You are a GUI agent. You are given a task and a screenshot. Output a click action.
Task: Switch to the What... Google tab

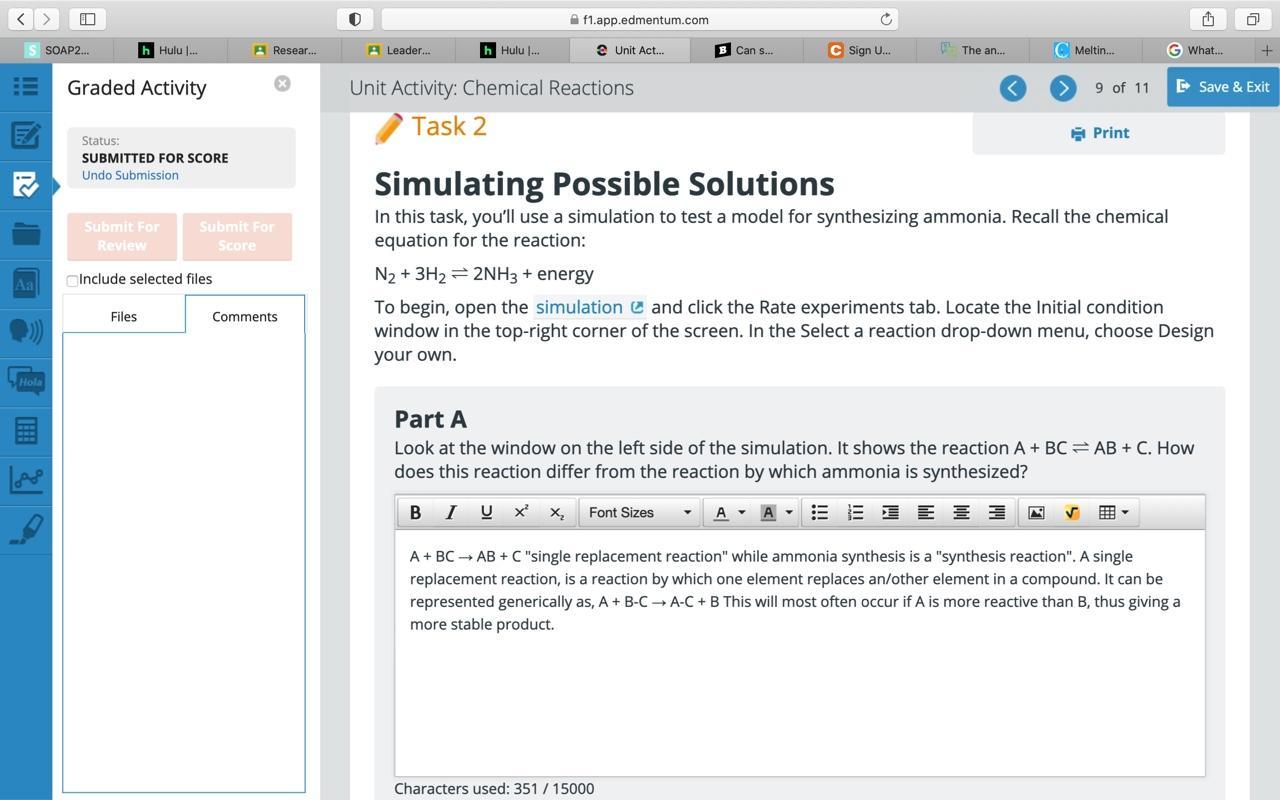[x=1196, y=50]
